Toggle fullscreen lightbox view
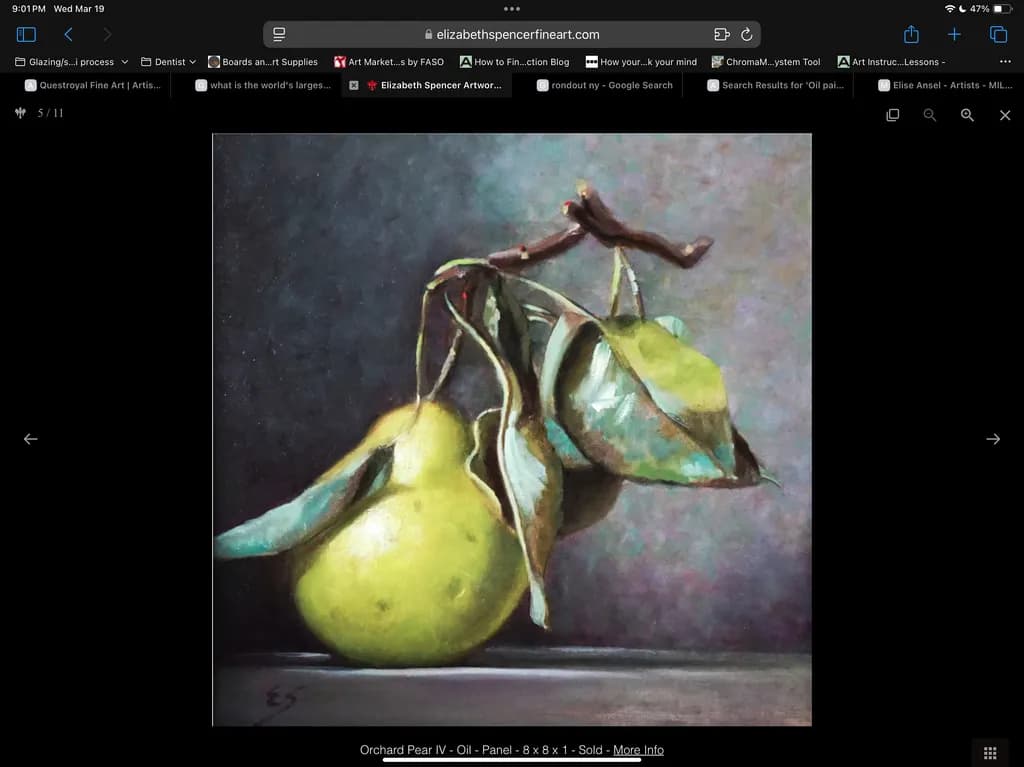 point(893,115)
